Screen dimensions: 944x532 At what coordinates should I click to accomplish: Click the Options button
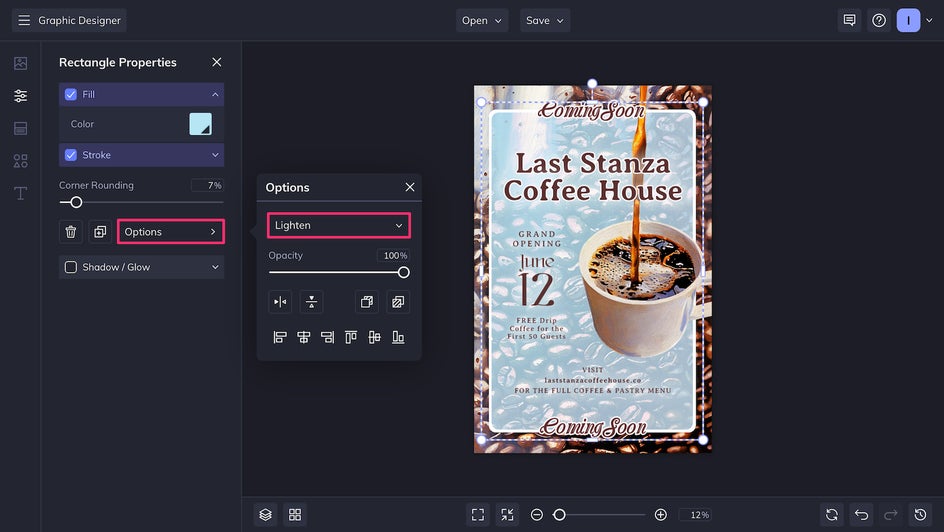171,232
